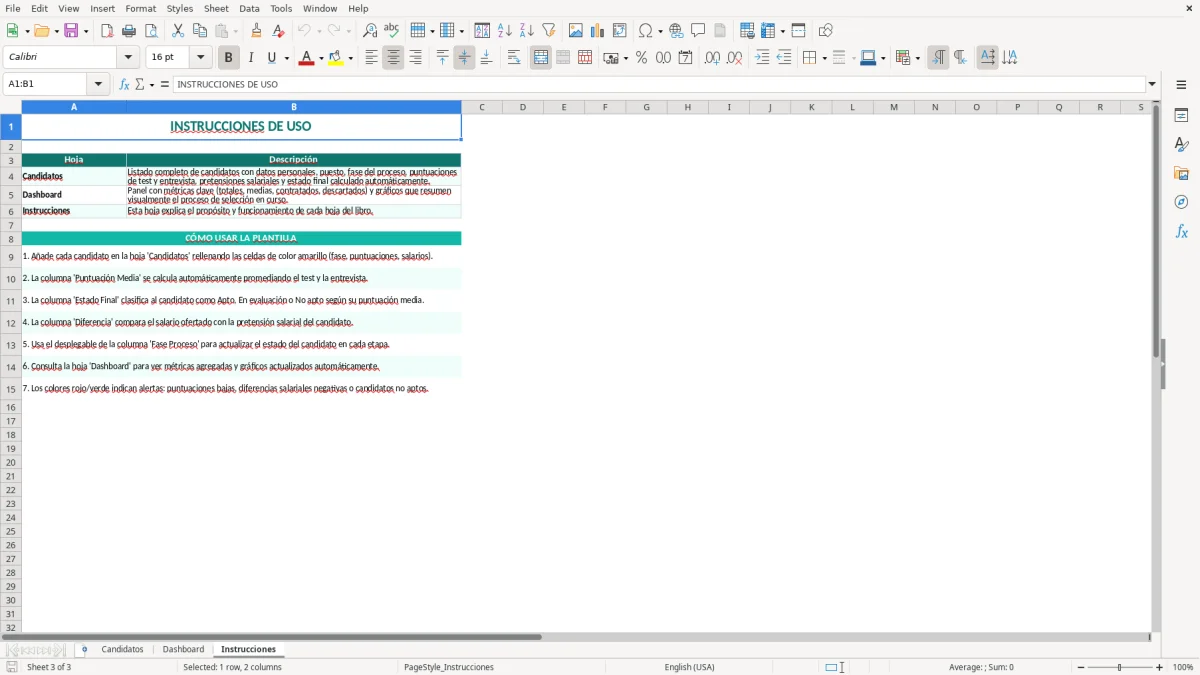This screenshot has height=675, width=1200.
Task: Insert an image
Action: coord(576,31)
